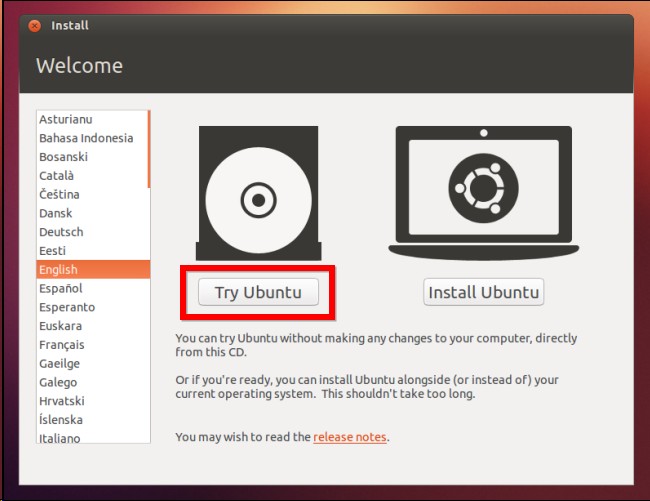Select Asturianu in the language list
Screen dimensions: 650x501
[x=92, y=119]
